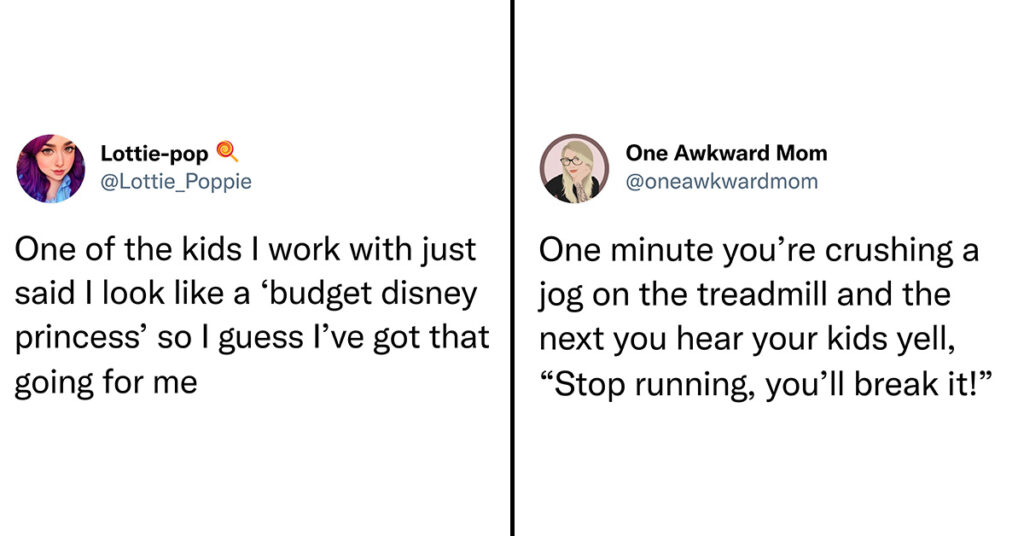Click the line starting 'One minute you're crushing'
This screenshot has height=536, width=1024.
pos(758,250)
